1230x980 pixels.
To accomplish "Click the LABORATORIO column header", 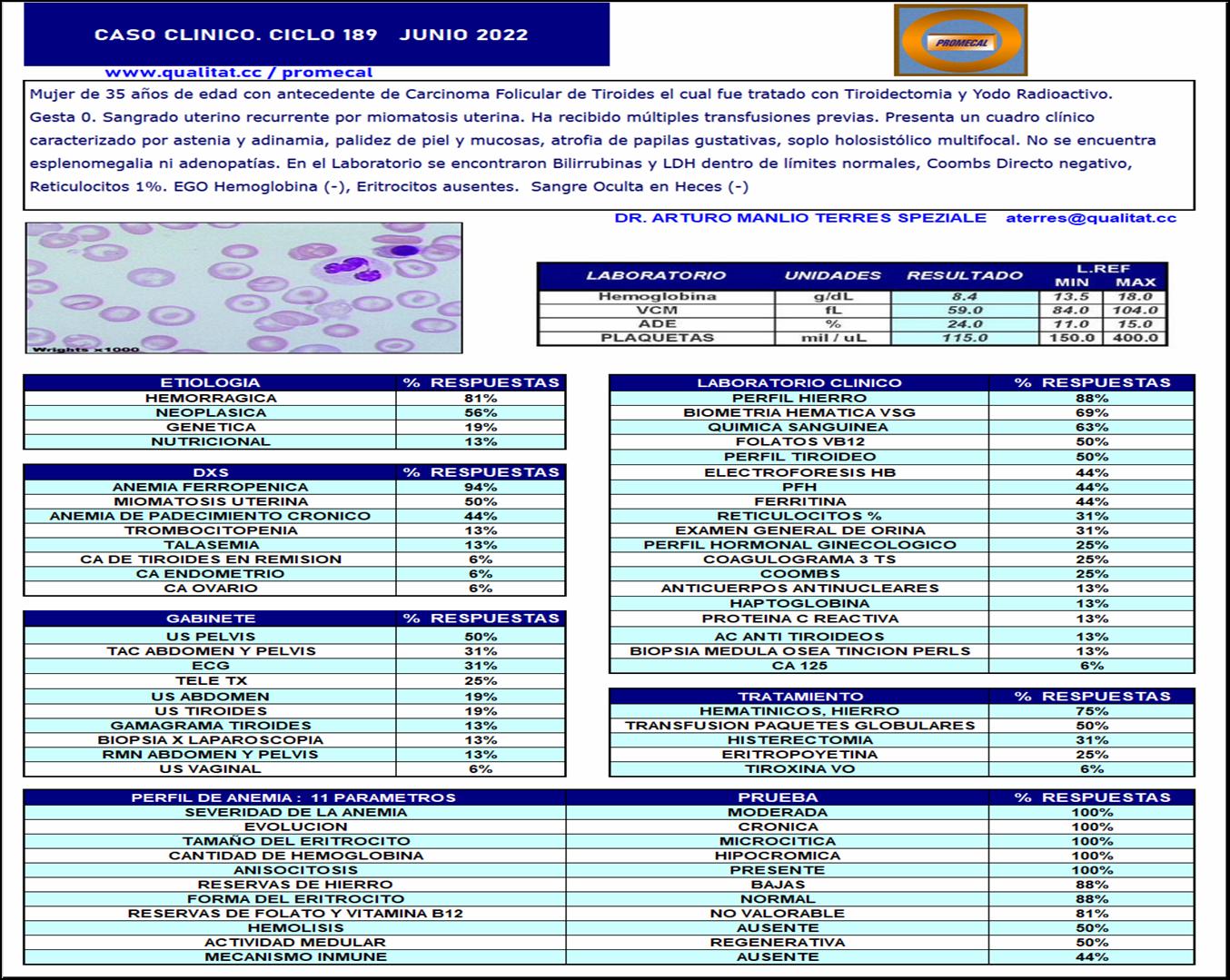I will pos(656,275).
